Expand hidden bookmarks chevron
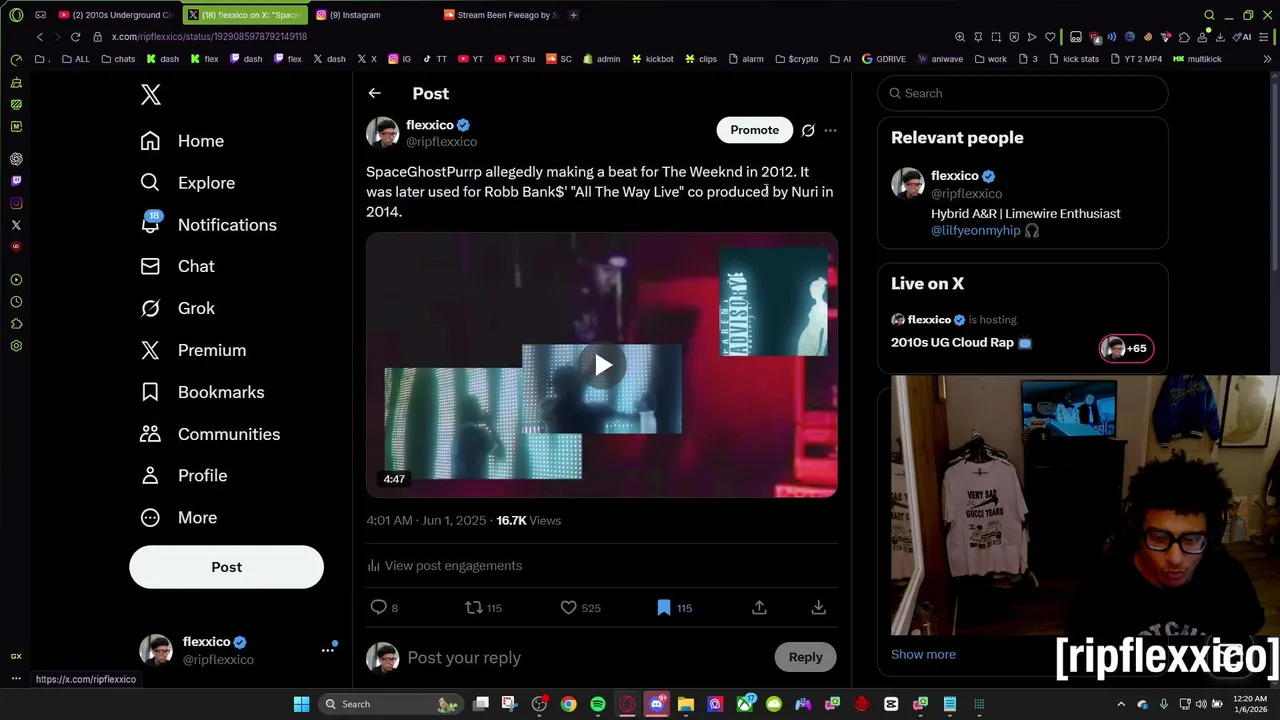The width and height of the screenshot is (1280, 720). [1267, 59]
